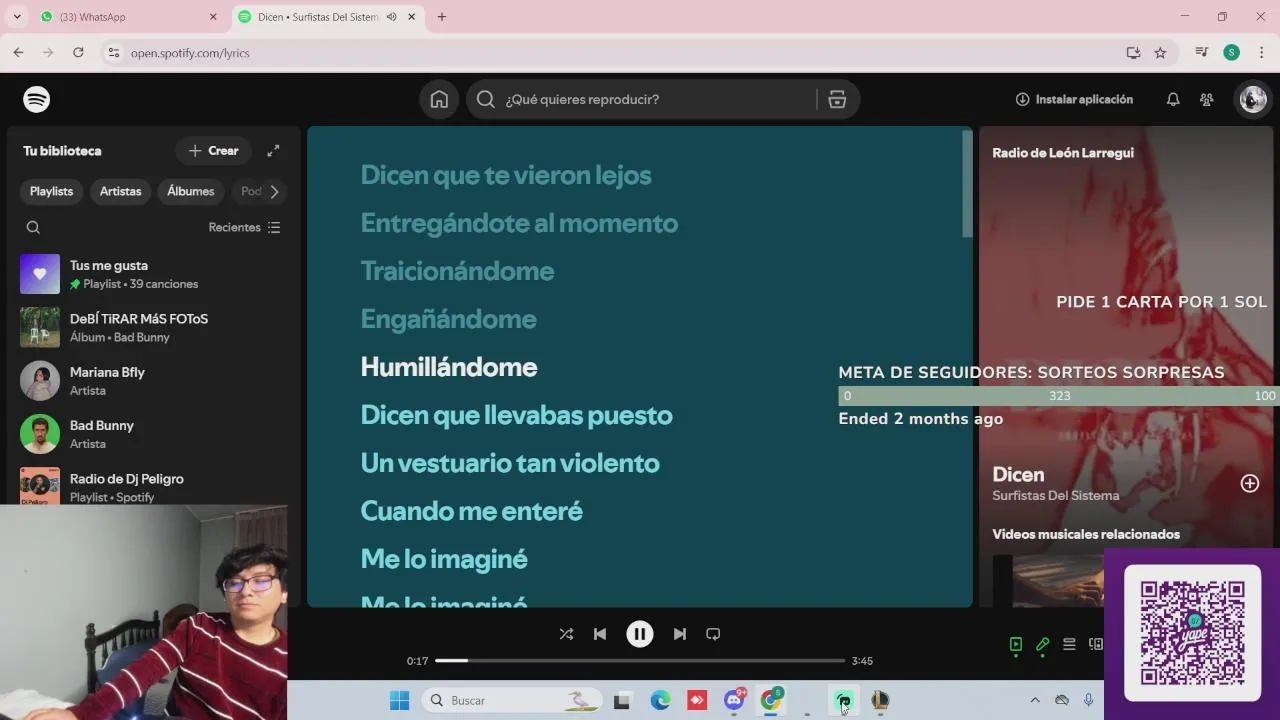Jump to lyric 'Cuando me enteré'

471,511
